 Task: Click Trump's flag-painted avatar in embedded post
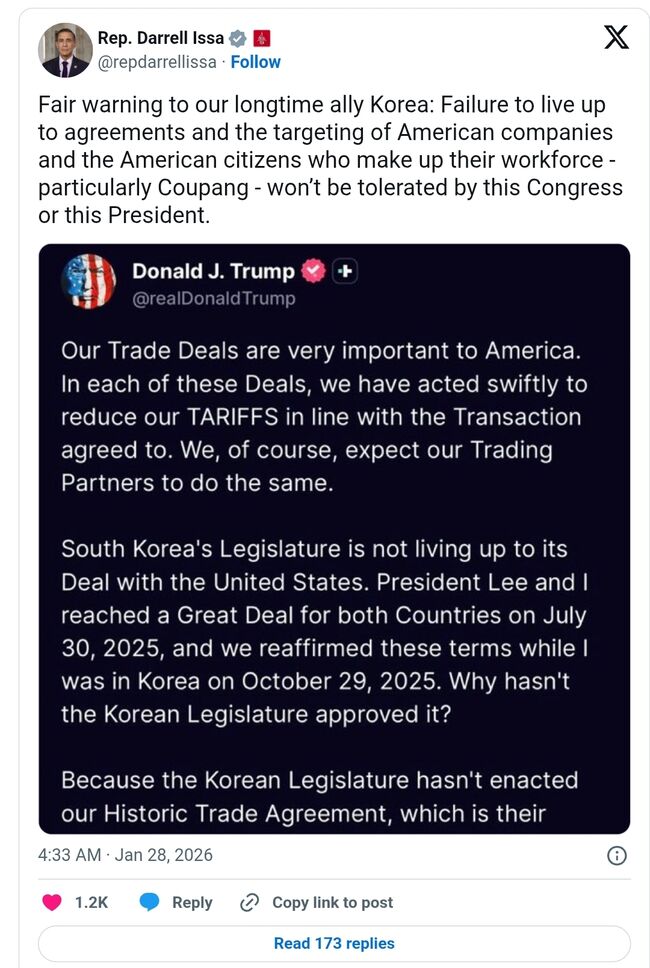click(88, 281)
